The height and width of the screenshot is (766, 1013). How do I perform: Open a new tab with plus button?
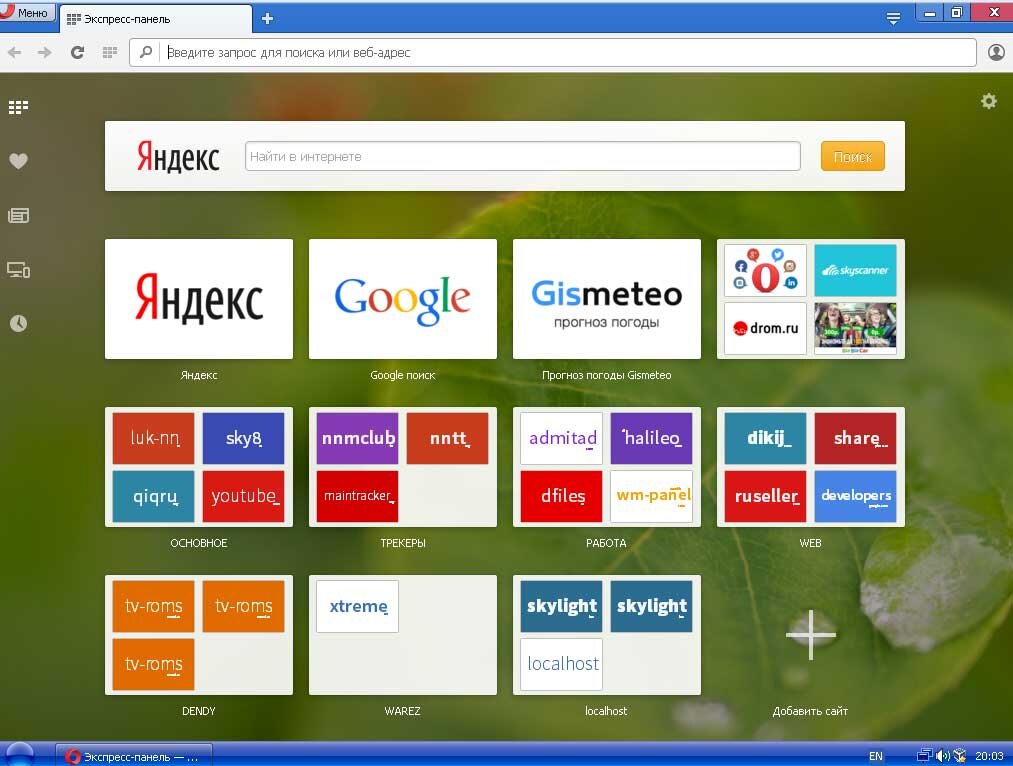click(x=267, y=19)
